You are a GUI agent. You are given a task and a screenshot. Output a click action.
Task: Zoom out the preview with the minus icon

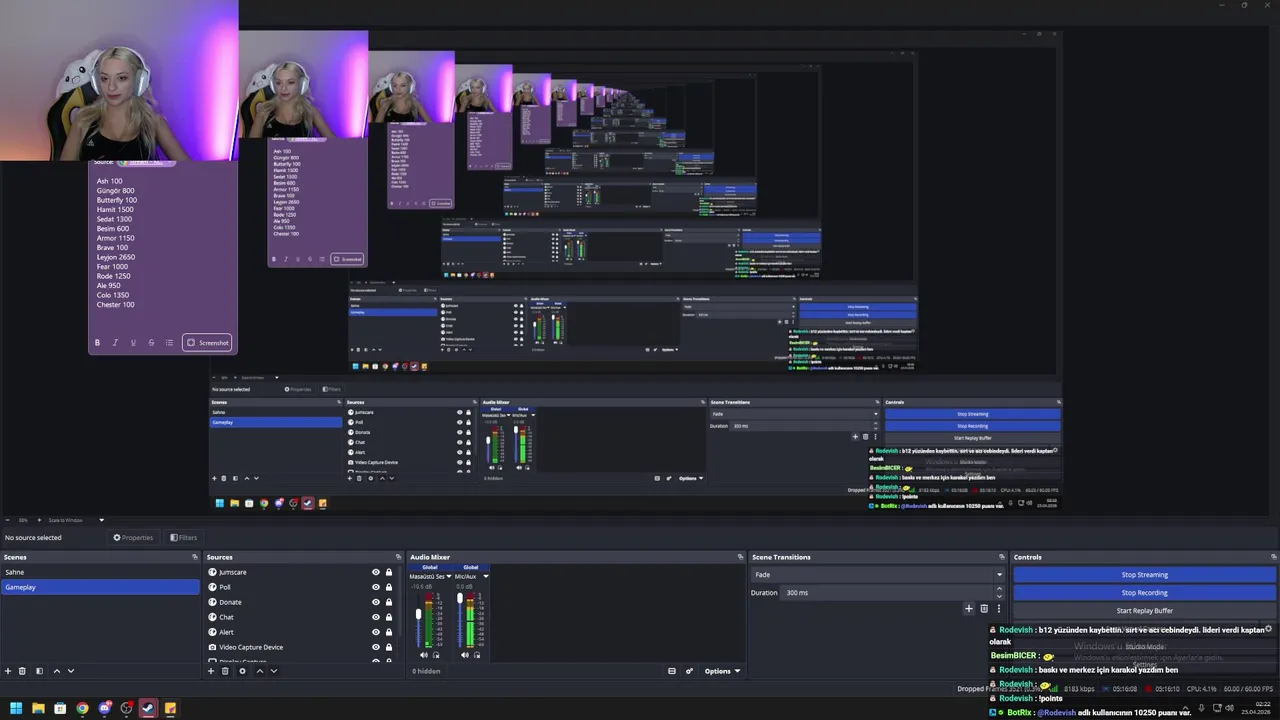8,520
